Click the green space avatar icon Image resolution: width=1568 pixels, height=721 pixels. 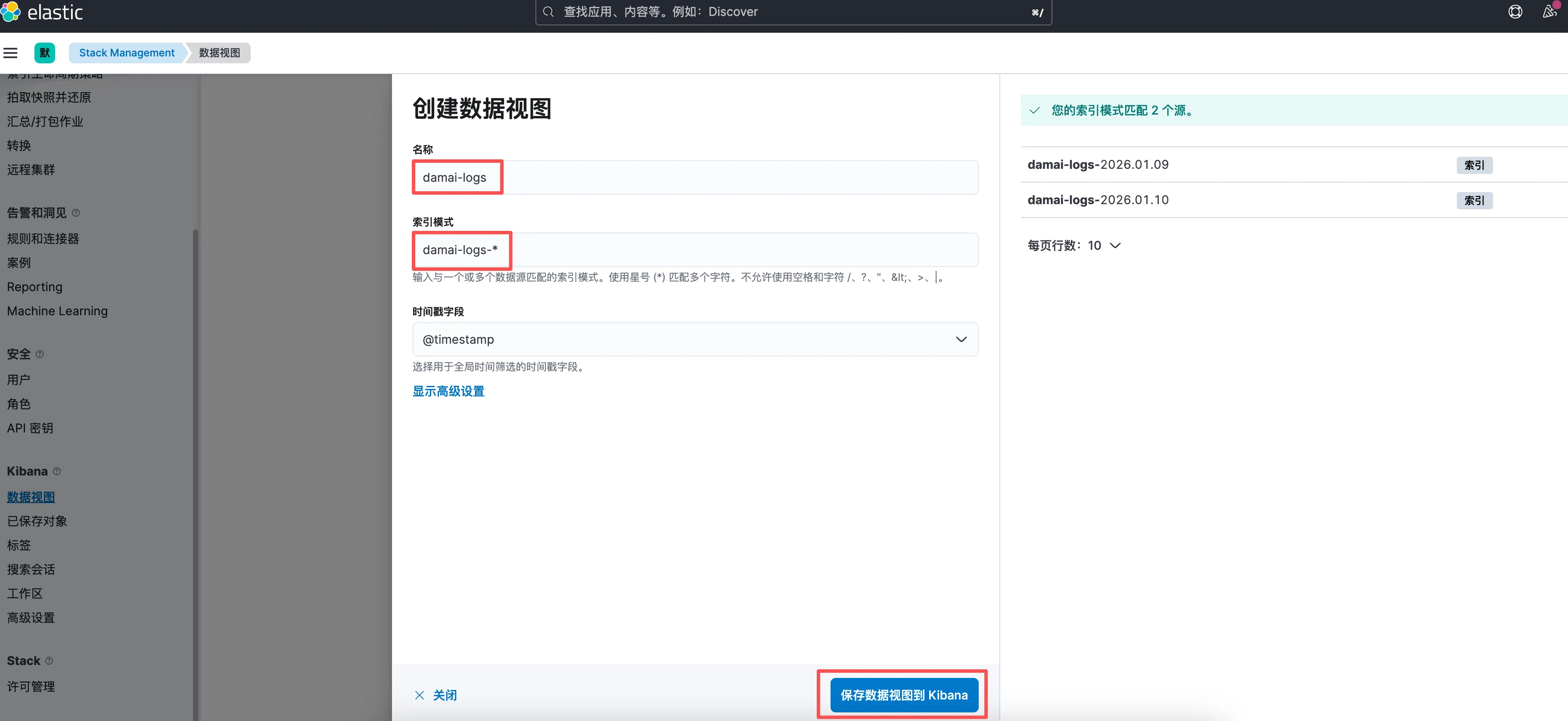click(44, 53)
